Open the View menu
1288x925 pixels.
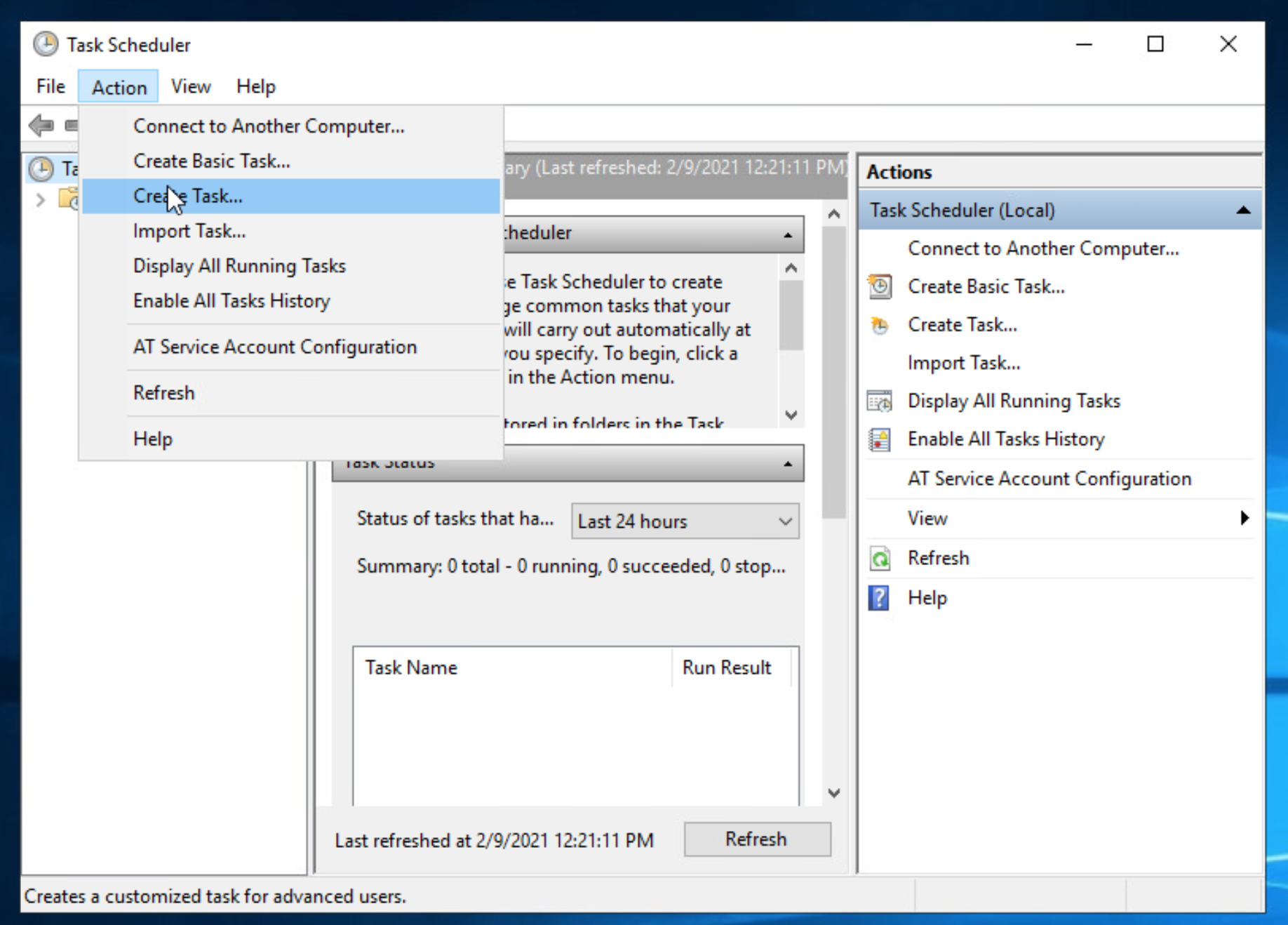191,86
